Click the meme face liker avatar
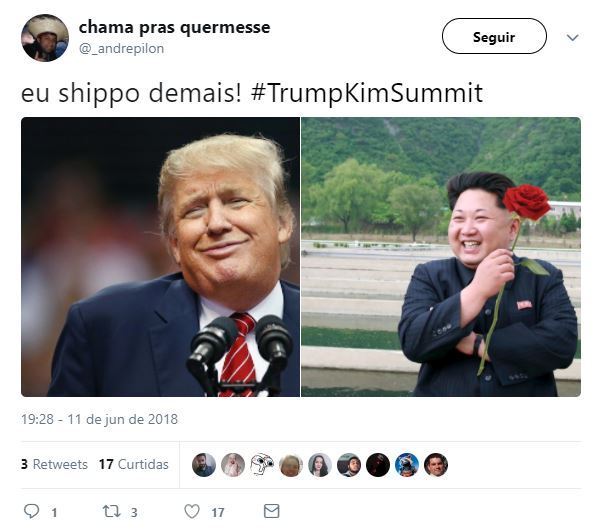 pos(262,465)
